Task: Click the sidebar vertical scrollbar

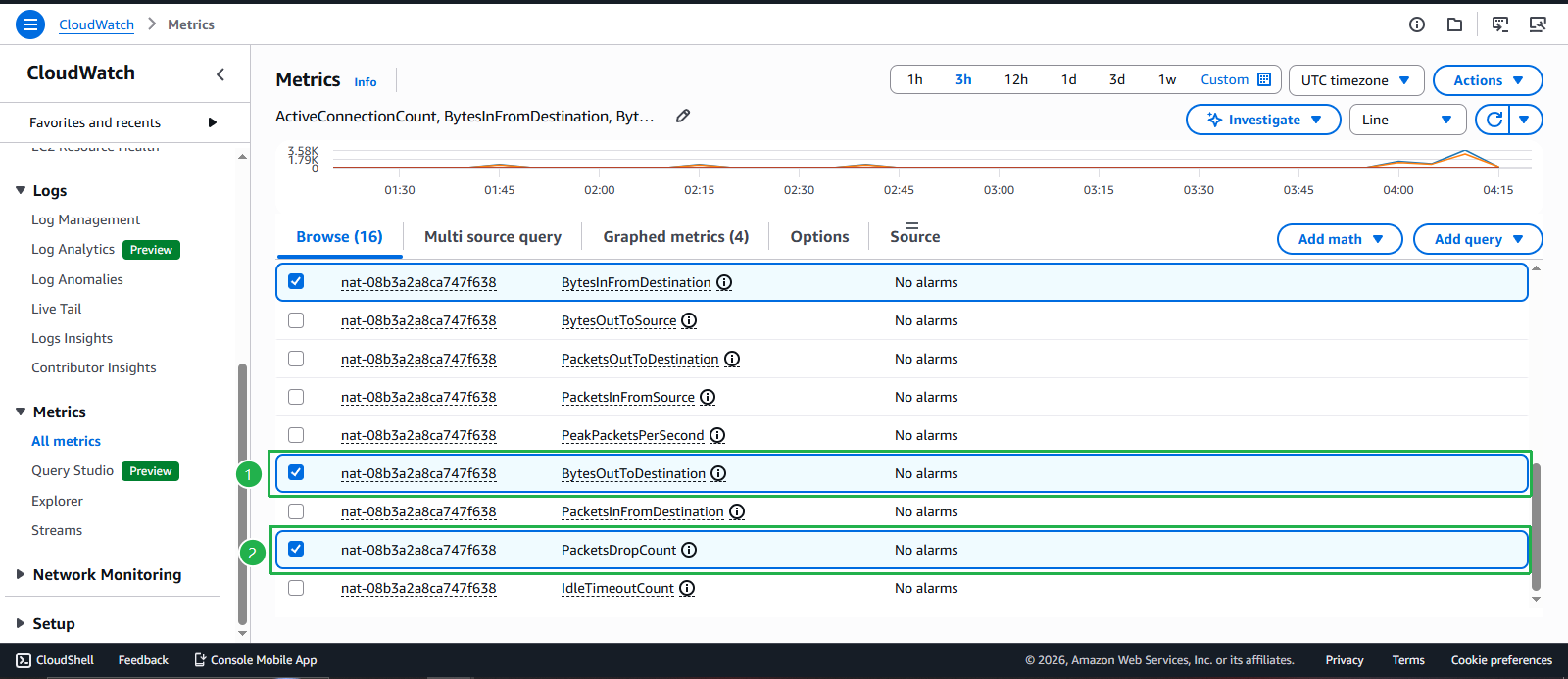Action: pyautogui.click(x=242, y=493)
